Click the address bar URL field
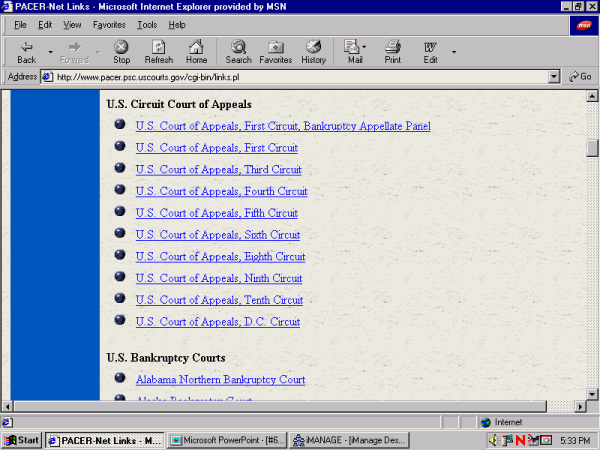600x450 pixels. click(x=300, y=77)
